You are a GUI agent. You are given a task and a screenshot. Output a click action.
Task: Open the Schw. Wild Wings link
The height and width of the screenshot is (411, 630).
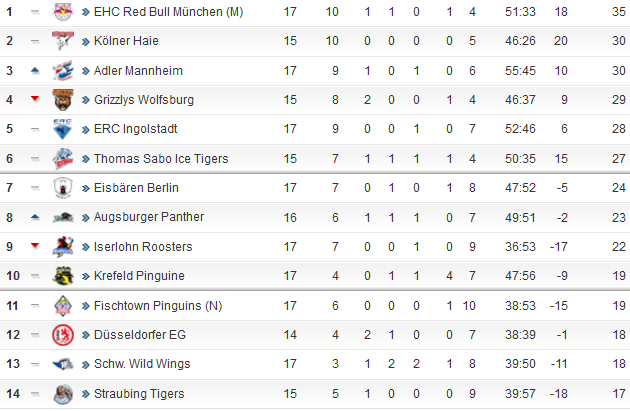(x=142, y=364)
